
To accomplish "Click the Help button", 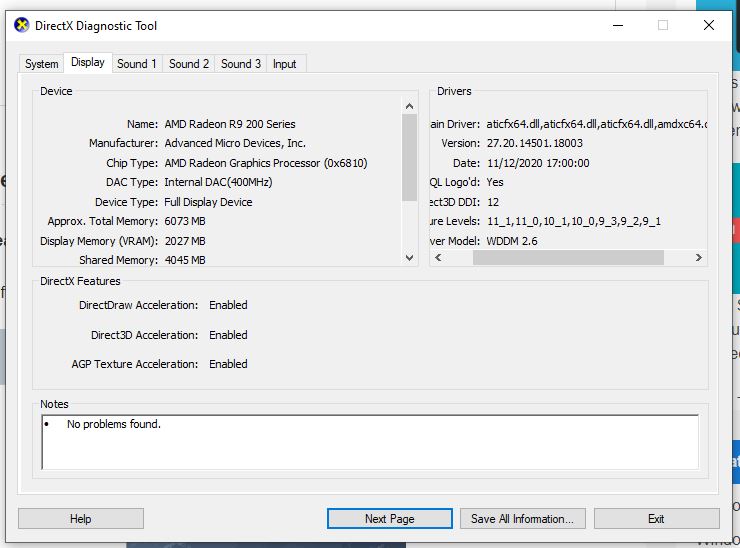I will [x=81, y=519].
